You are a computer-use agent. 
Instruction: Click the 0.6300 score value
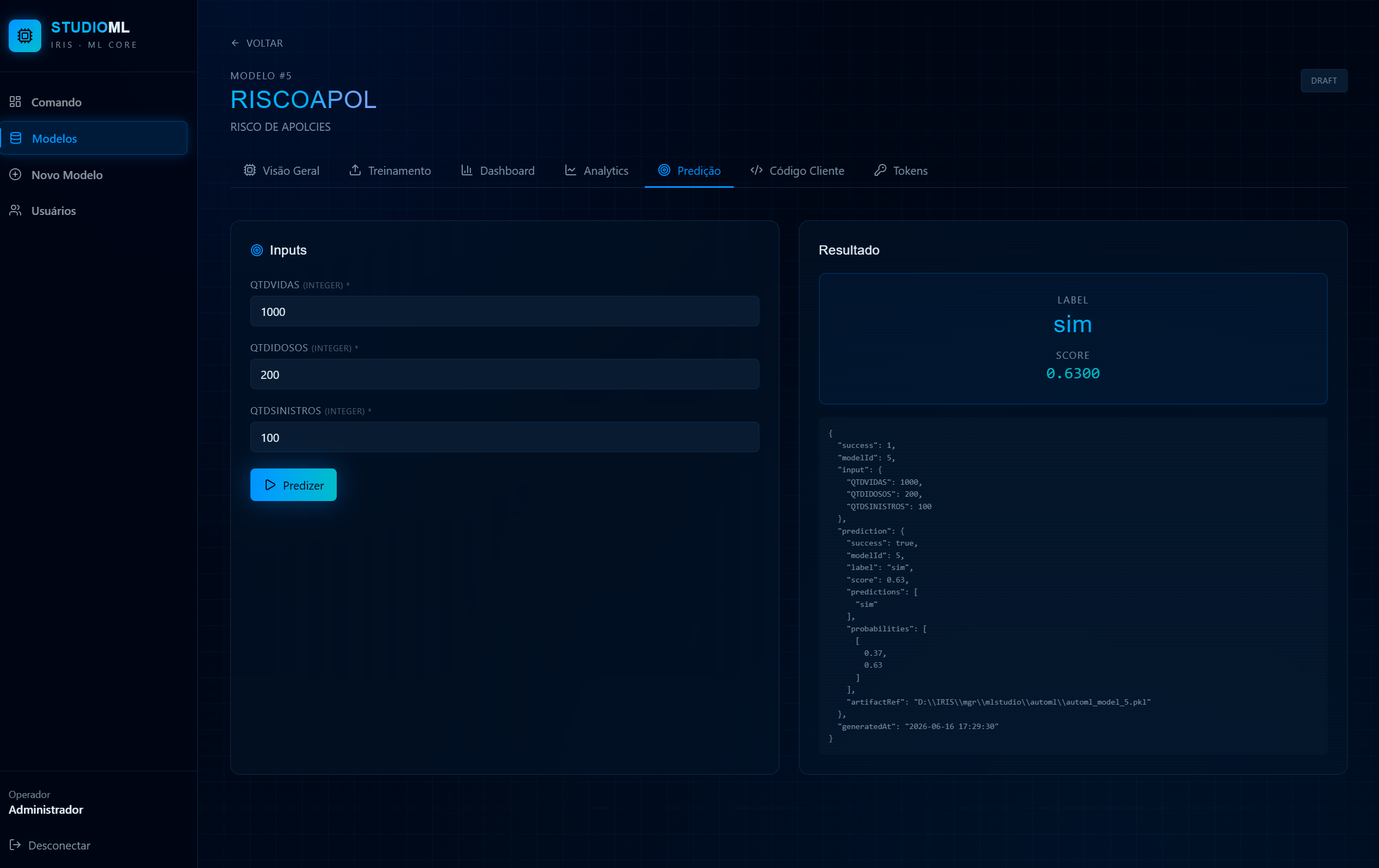[x=1073, y=373]
